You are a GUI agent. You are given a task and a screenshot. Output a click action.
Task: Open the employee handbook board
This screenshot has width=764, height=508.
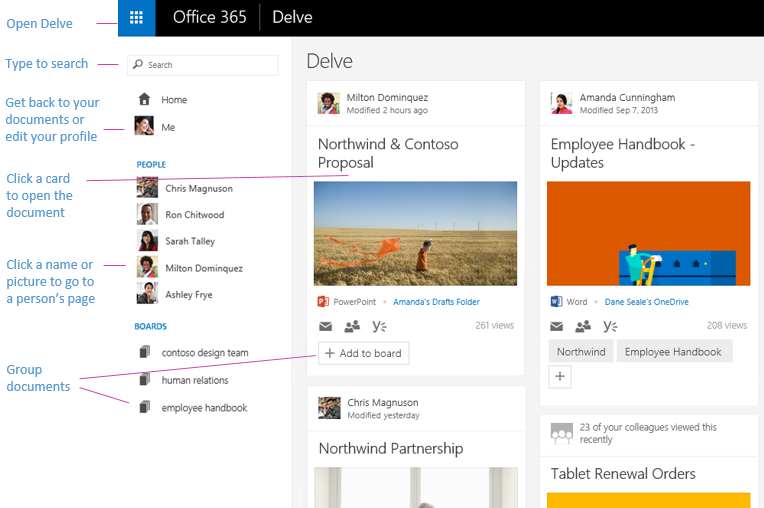pyautogui.click(x=204, y=408)
